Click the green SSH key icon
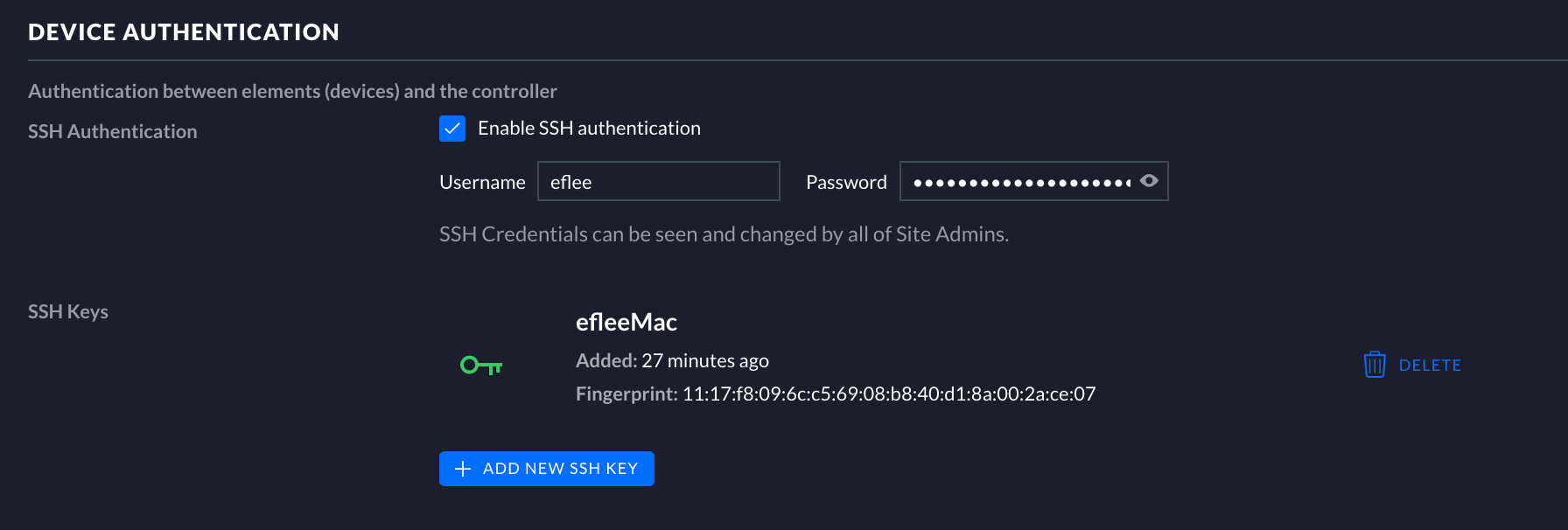 (x=481, y=366)
